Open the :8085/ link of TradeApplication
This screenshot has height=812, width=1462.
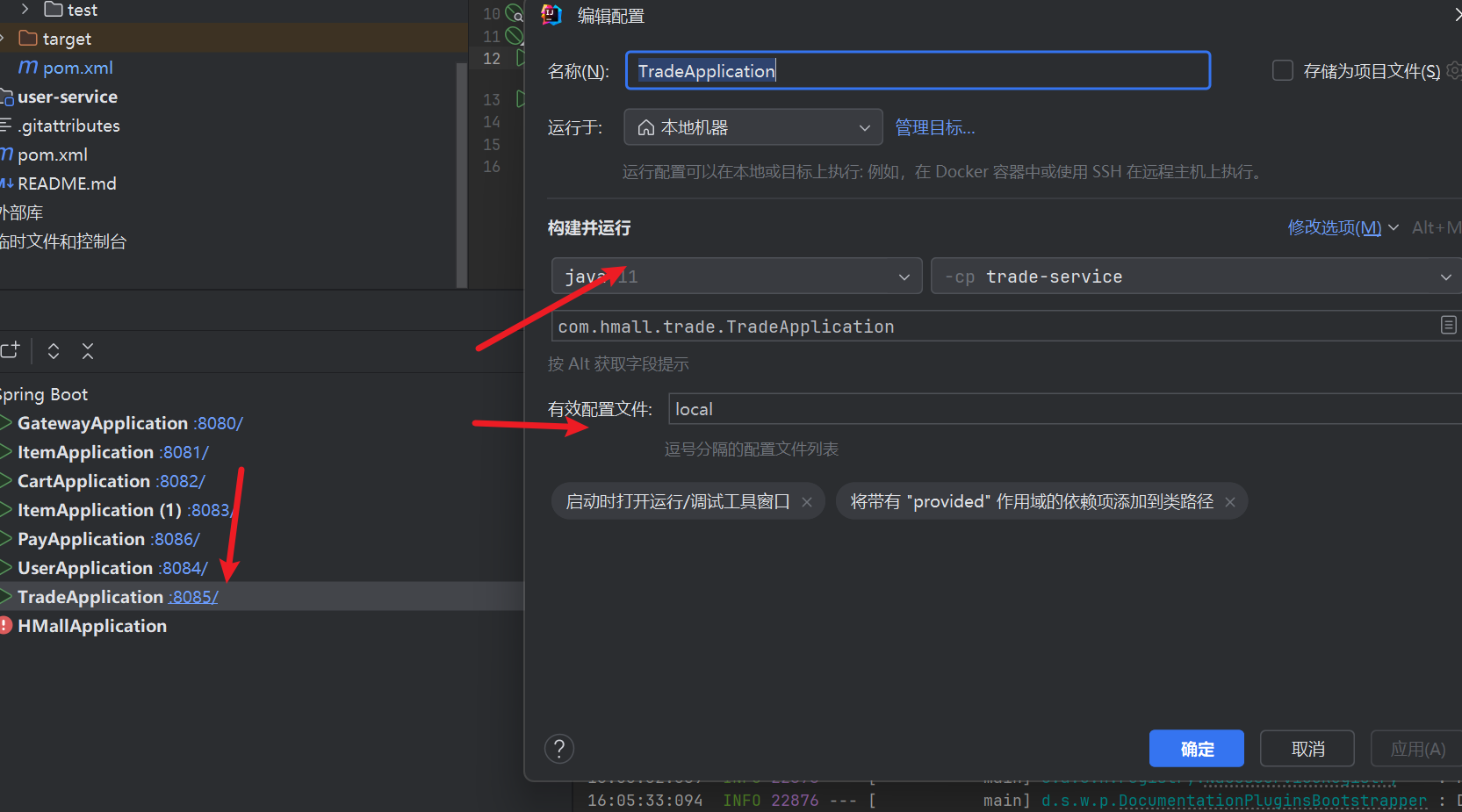tap(194, 597)
